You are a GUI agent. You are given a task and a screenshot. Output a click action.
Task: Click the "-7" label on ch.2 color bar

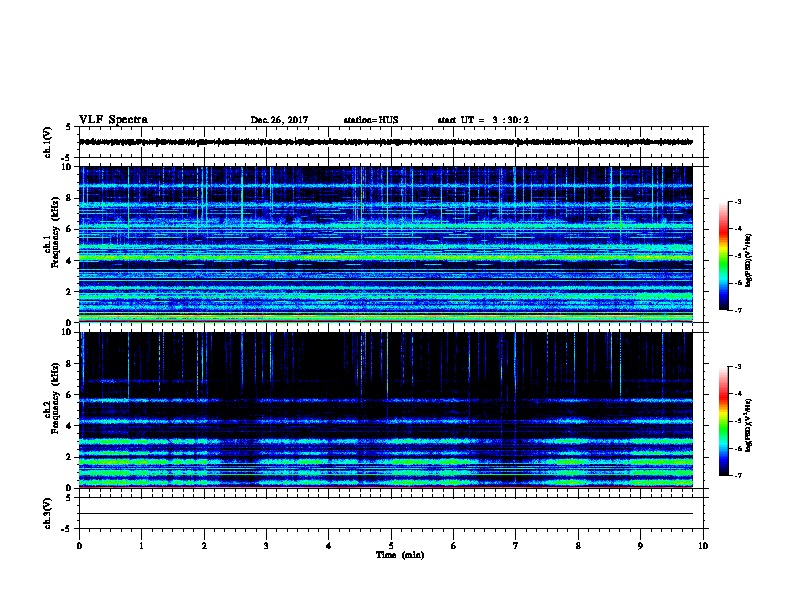tap(738, 475)
